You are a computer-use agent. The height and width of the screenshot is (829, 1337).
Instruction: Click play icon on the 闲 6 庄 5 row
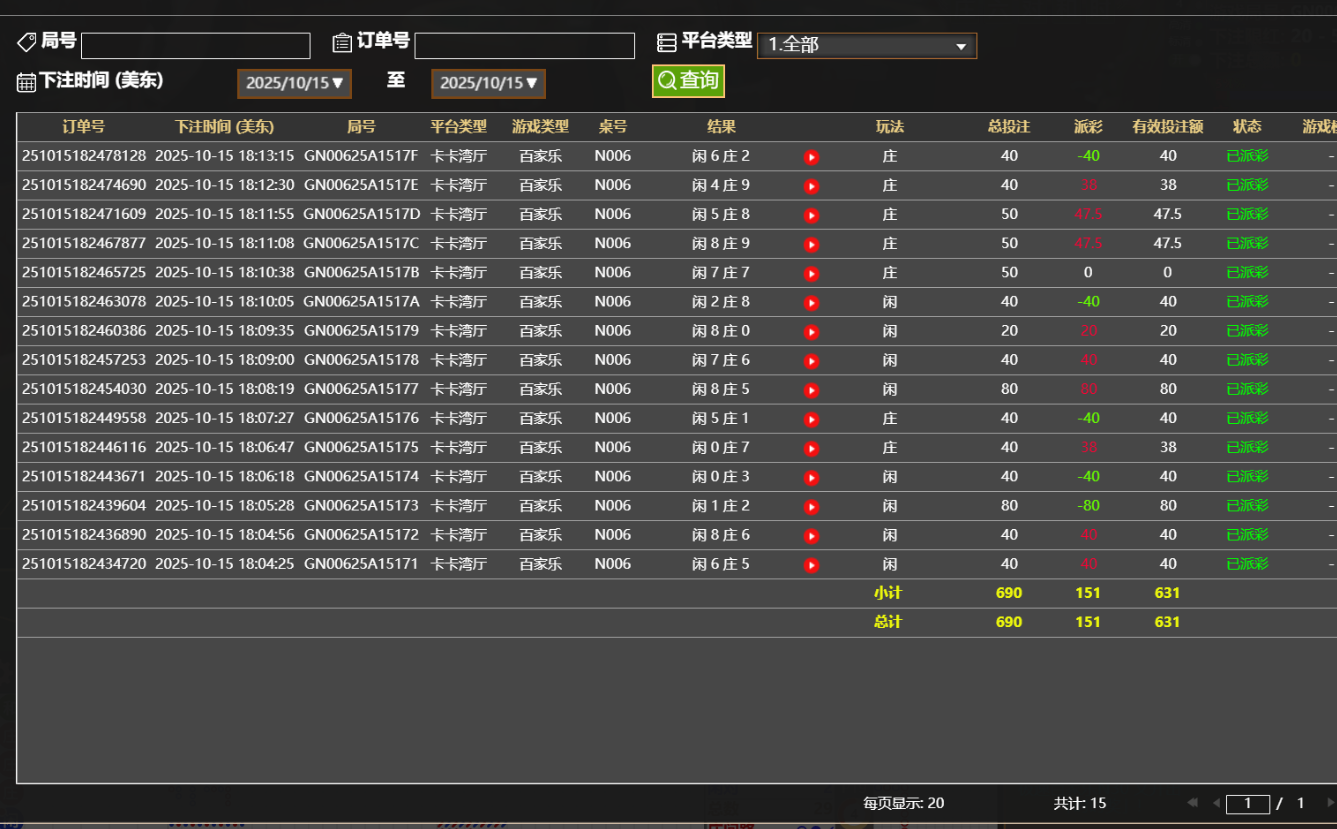point(811,563)
